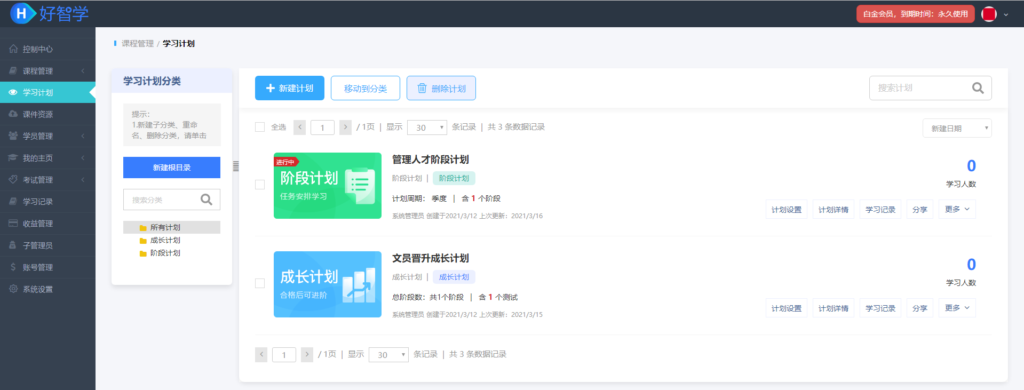Expand the 考试管理 submenu chevron
Viewport: 1024px width, 390px height.
83,180
